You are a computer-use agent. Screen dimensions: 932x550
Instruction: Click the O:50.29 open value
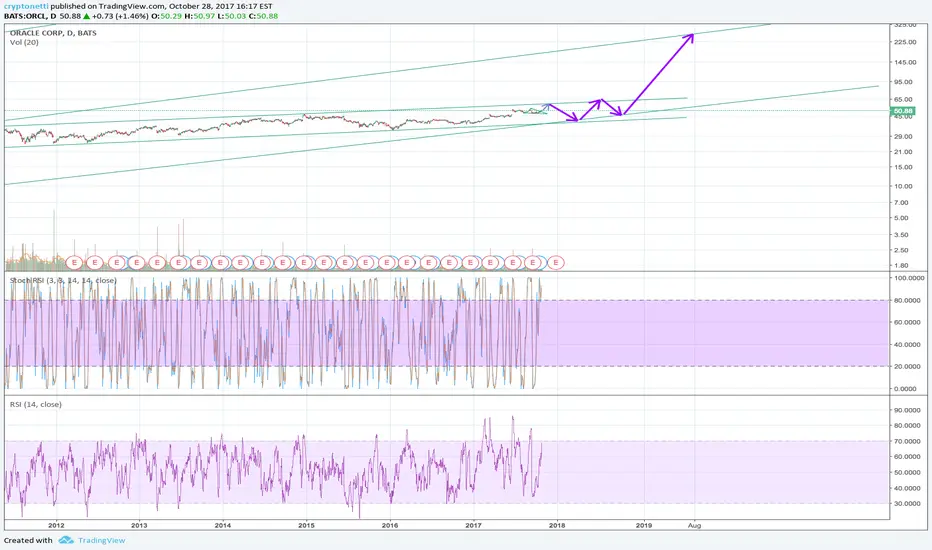tap(166, 16)
